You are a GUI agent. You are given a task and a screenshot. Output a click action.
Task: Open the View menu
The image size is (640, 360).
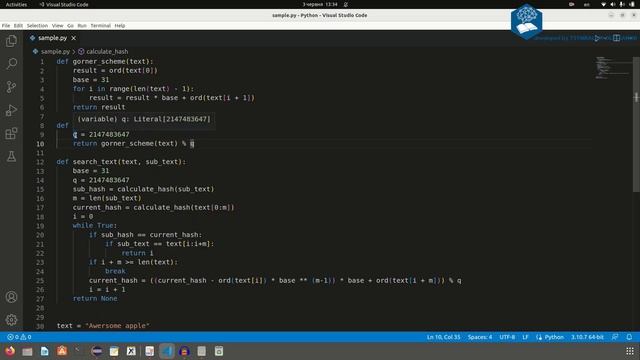(x=58, y=25)
